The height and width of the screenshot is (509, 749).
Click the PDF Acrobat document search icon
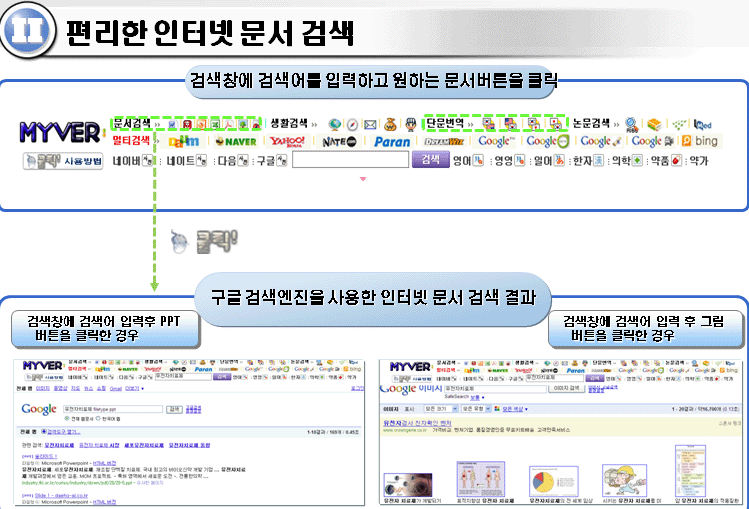tap(229, 125)
